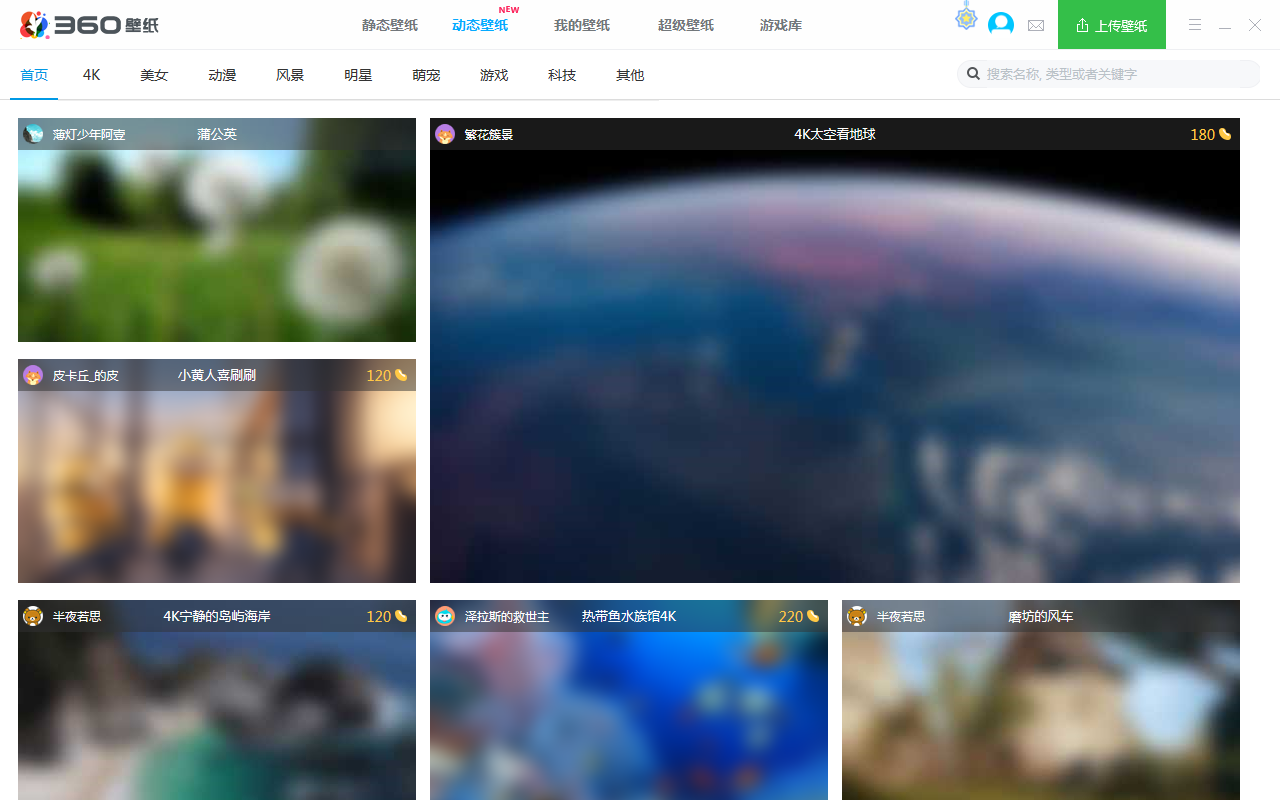This screenshot has height=800, width=1280.
Task: Click the 360壁纸 logo
Action: pyautogui.click(x=90, y=25)
